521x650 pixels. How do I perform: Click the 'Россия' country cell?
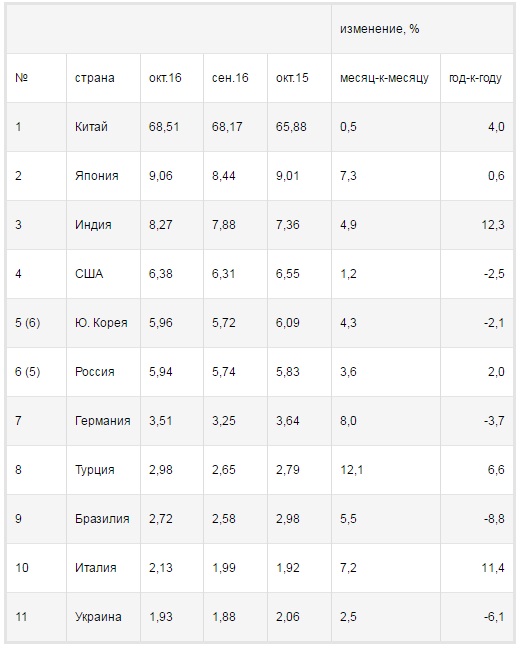tap(103, 371)
